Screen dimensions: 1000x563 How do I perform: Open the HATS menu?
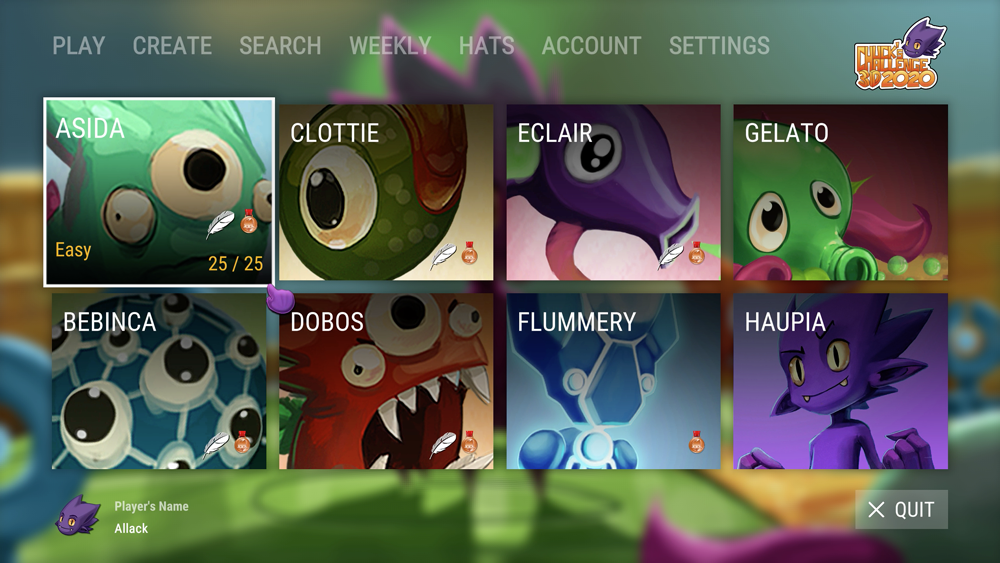pos(487,46)
